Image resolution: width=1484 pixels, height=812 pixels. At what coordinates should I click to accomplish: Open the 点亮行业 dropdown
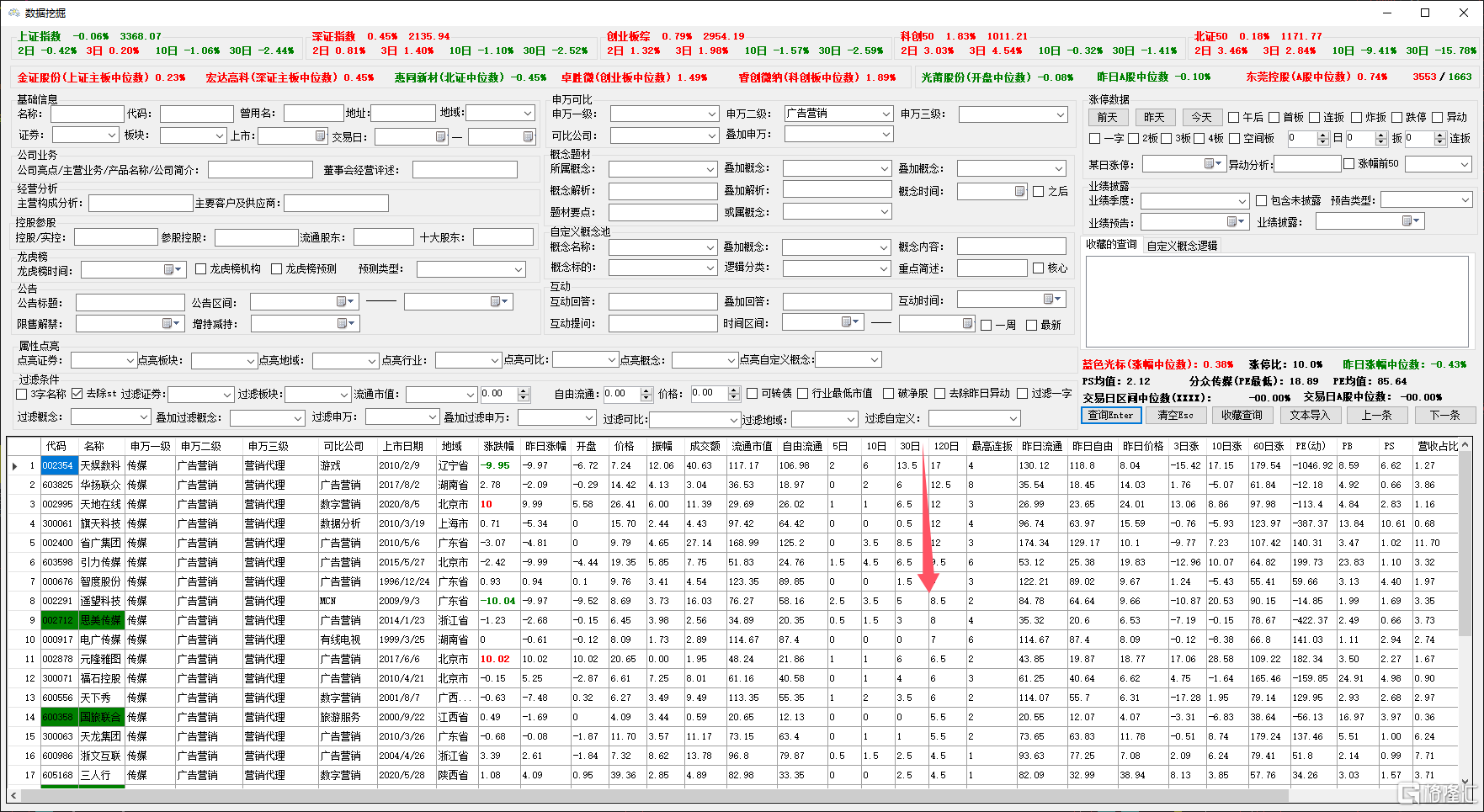(x=495, y=360)
